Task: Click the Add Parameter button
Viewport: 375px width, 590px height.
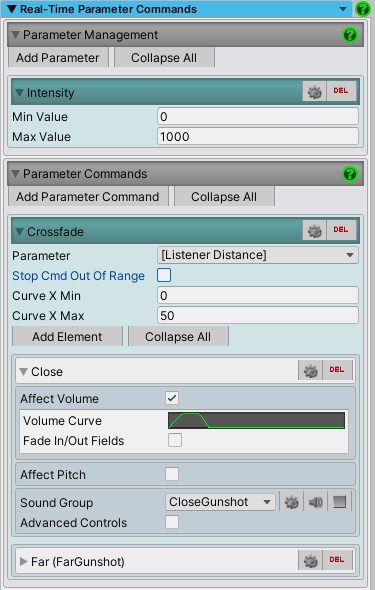Action: [58, 58]
